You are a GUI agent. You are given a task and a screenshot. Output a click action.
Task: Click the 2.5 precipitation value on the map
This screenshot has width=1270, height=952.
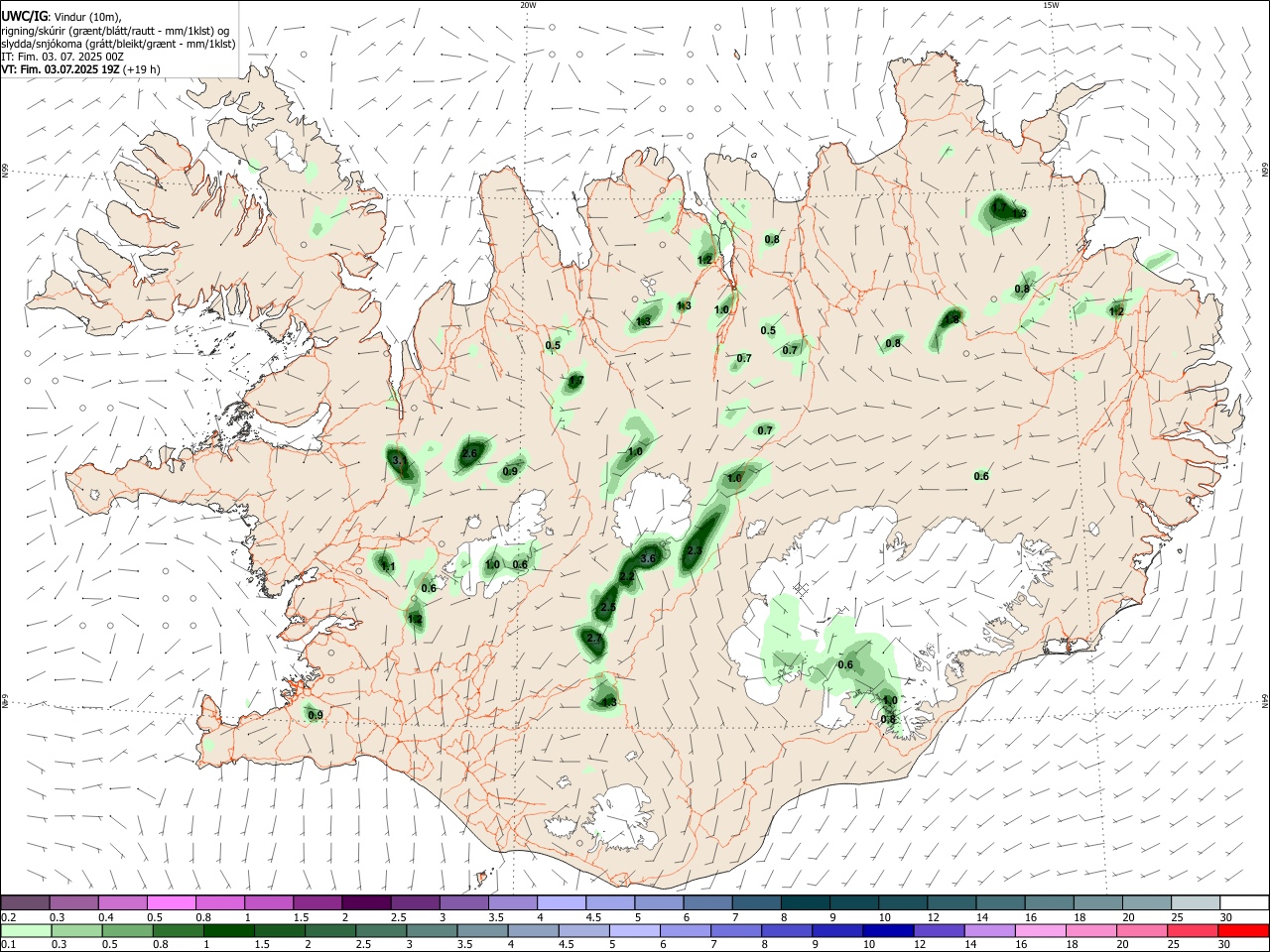pos(608,607)
